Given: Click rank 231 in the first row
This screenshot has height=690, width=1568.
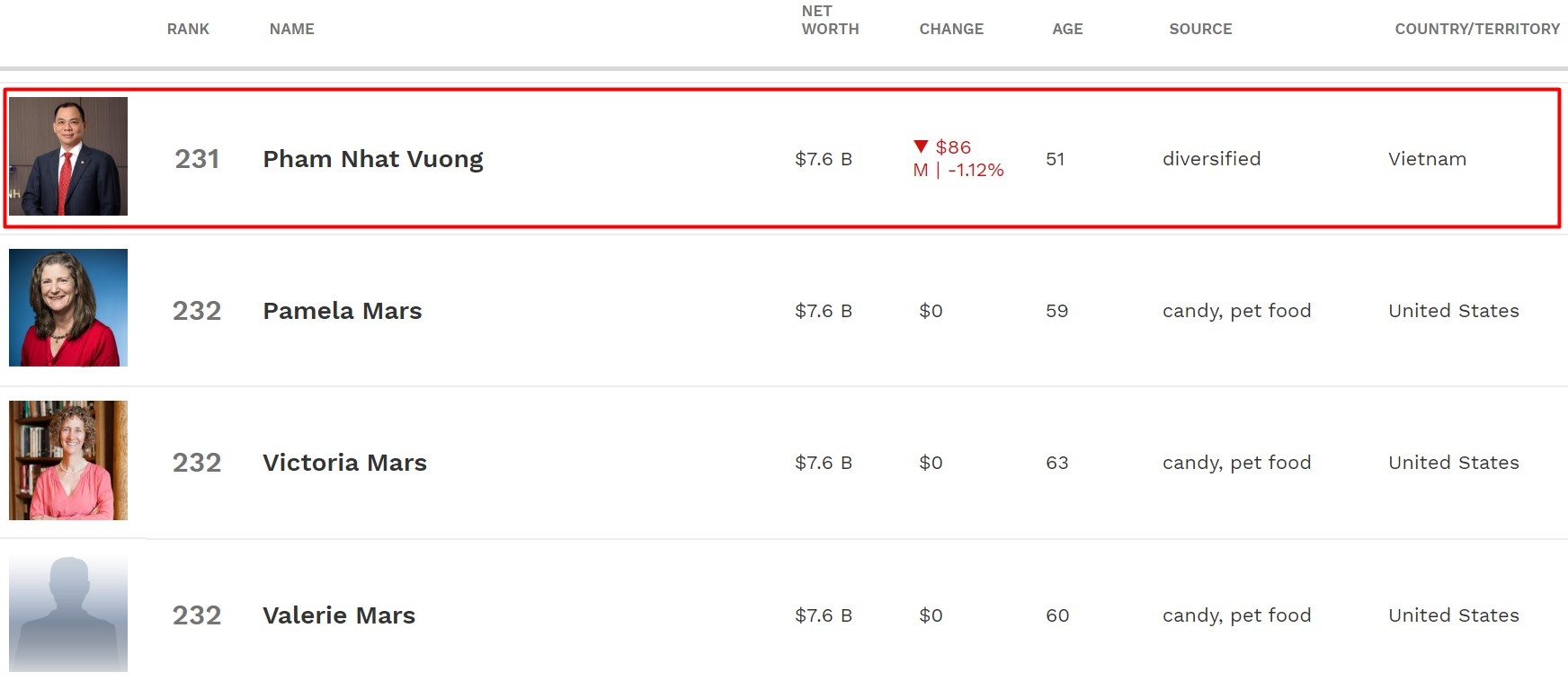Looking at the screenshot, I should (x=197, y=159).
